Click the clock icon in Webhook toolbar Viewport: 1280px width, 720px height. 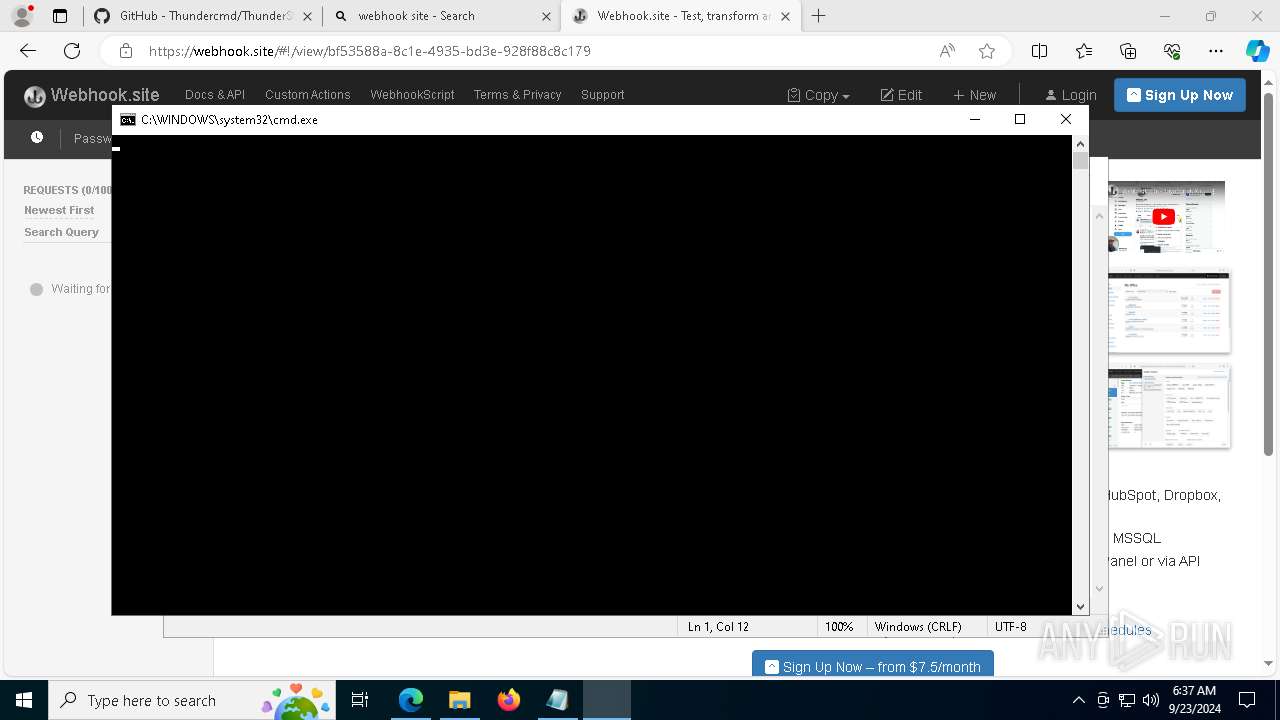pos(37,138)
